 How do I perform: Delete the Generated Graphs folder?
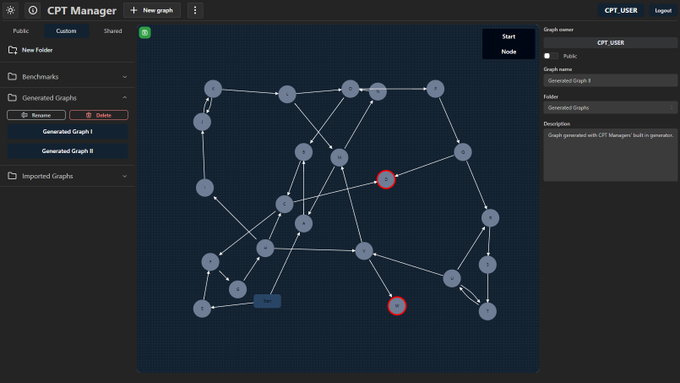pos(99,115)
